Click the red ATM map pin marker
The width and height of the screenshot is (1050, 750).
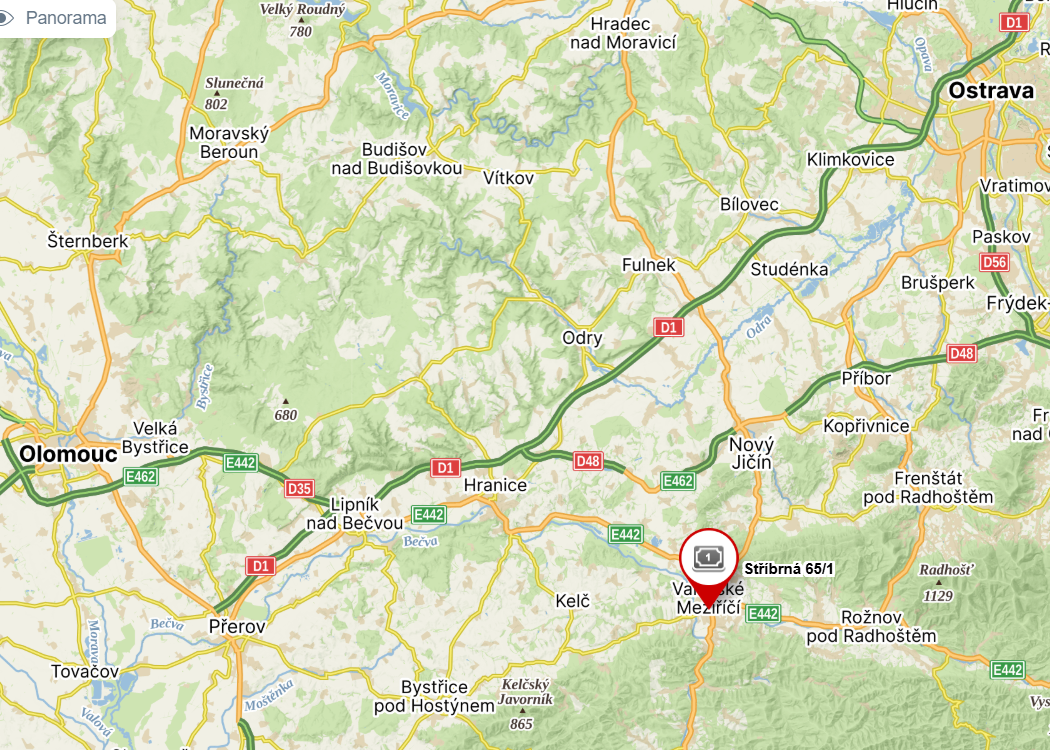[708, 568]
